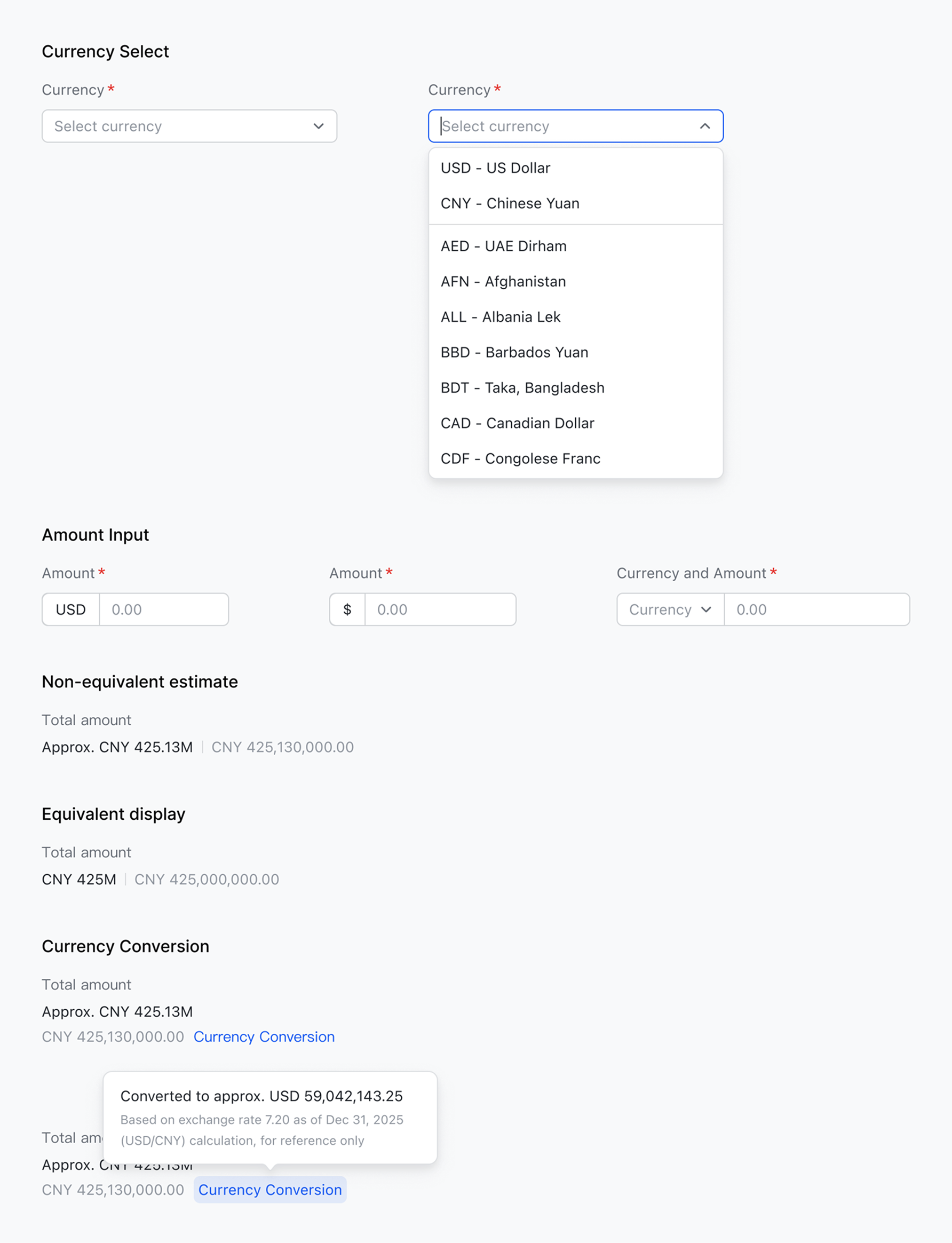Open the left Select currency dropdown
Viewport: 952px width, 1243px height.
coord(189,126)
